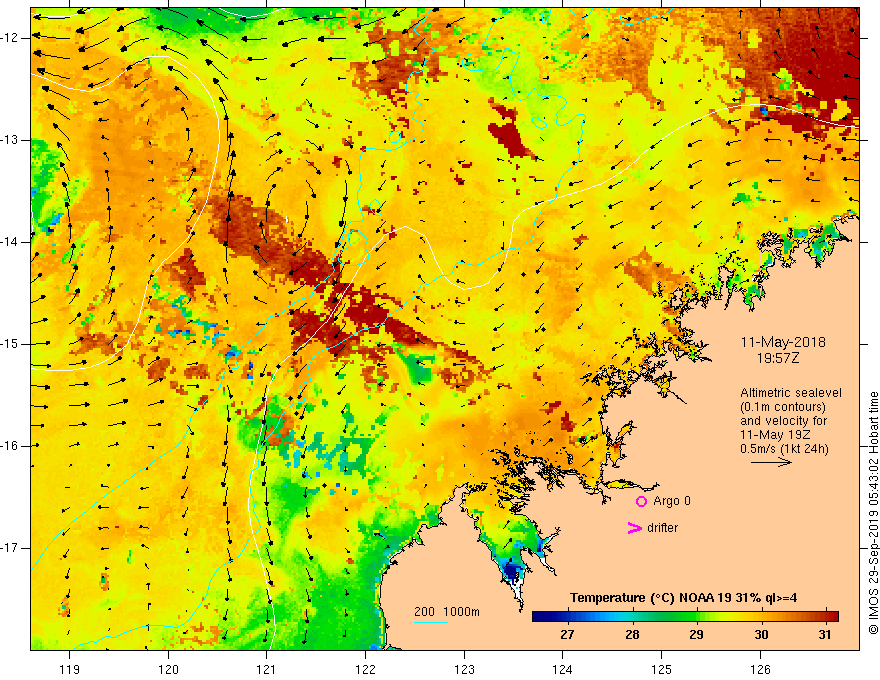Click the 0.5m/s velocity scale arrow
880x680 pixels.
(x=771, y=462)
